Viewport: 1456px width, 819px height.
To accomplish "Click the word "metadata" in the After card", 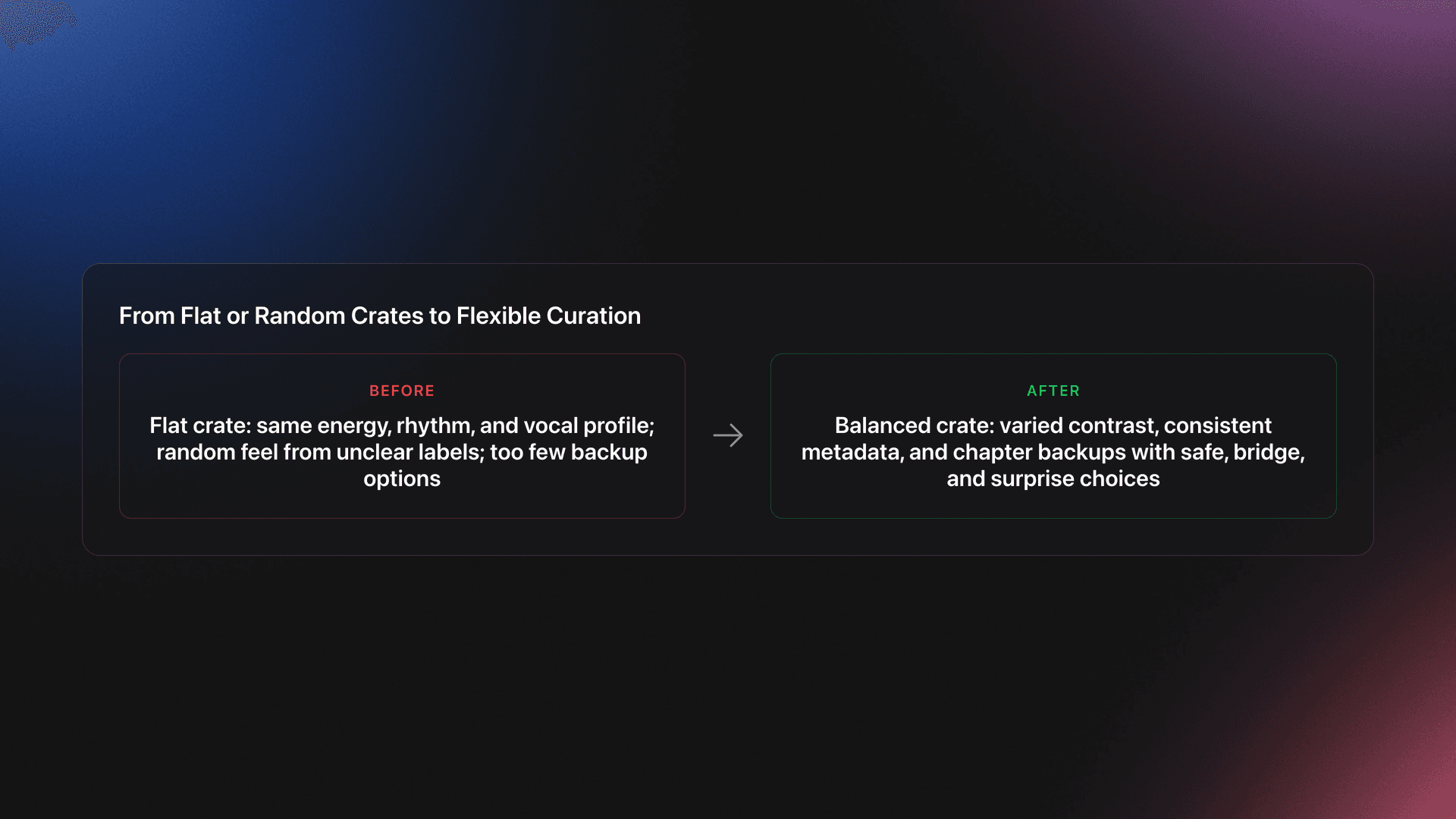I will (x=849, y=452).
